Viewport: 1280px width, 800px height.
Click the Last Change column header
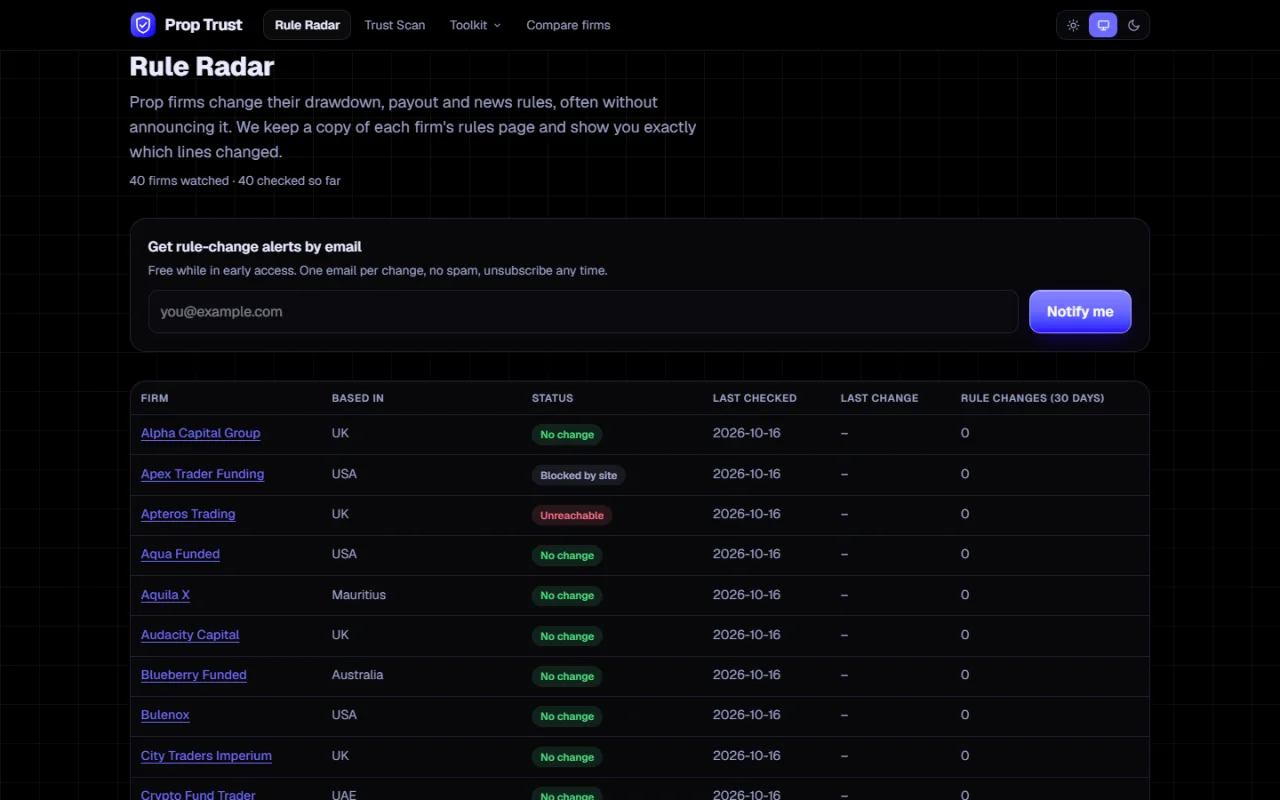click(880, 398)
